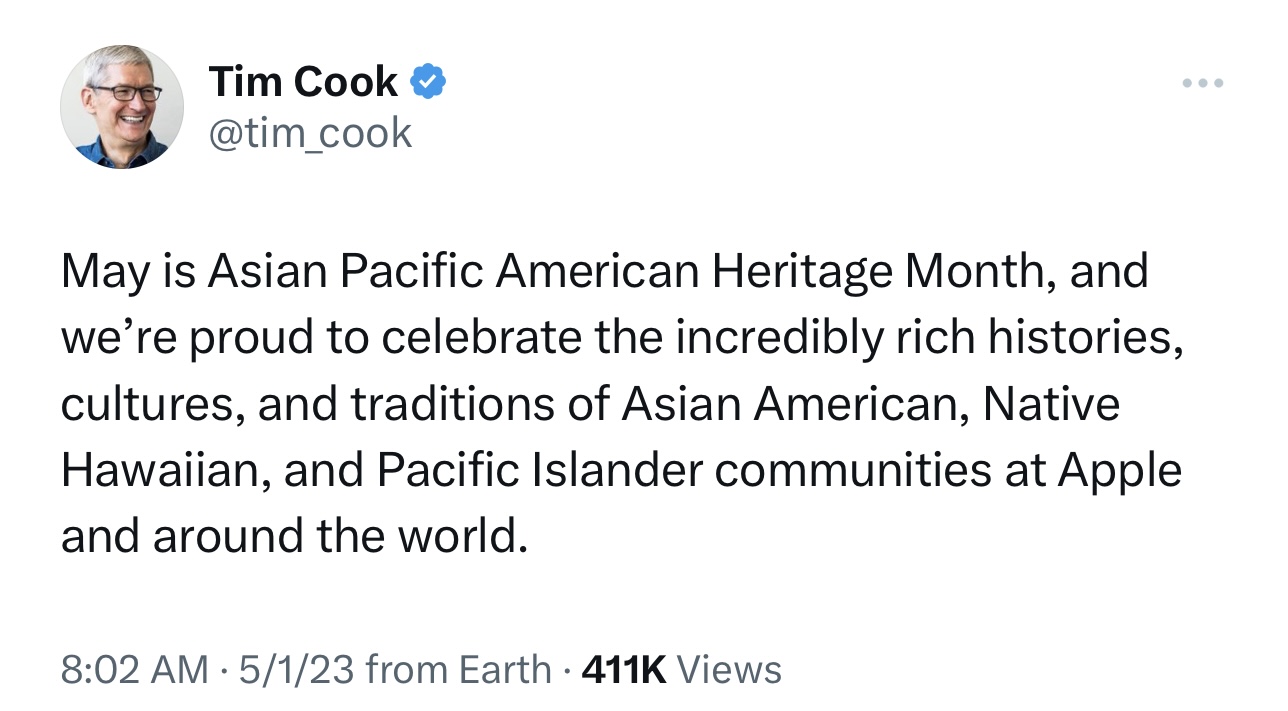Viewport: 1288px width, 711px height.
Task: Open the 411K view count
Action: [623, 669]
